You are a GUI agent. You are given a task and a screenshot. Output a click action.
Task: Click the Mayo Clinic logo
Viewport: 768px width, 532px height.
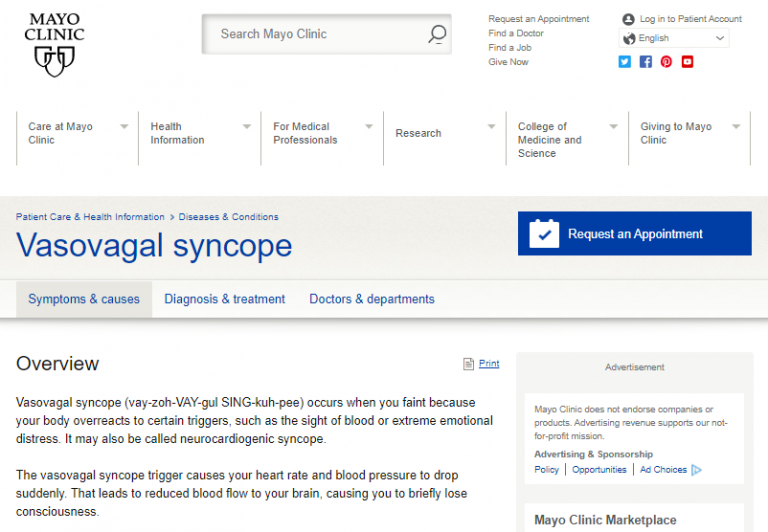[x=54, y=45]
